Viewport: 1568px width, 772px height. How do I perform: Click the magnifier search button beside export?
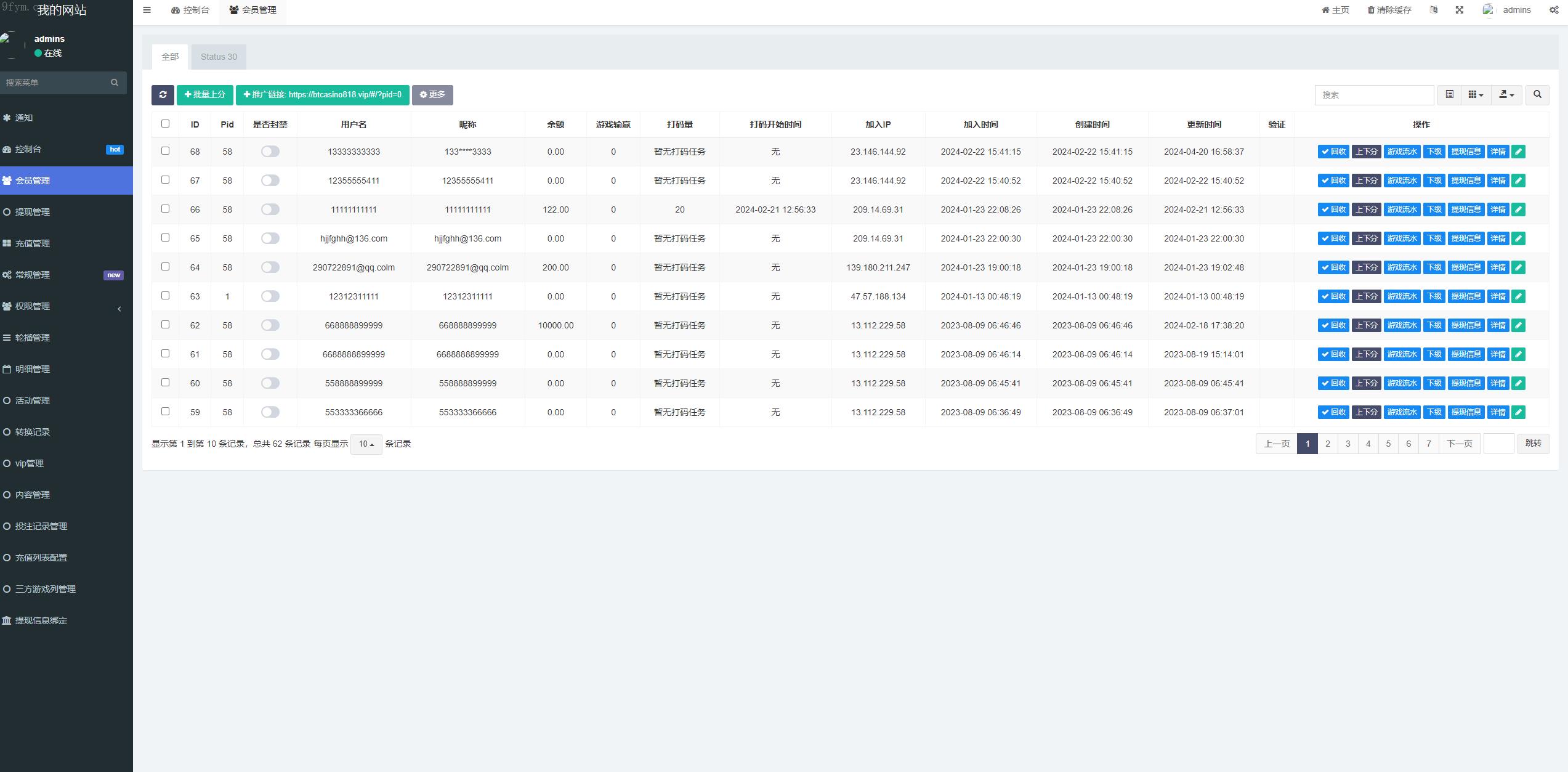click(x=1537, y=95)
